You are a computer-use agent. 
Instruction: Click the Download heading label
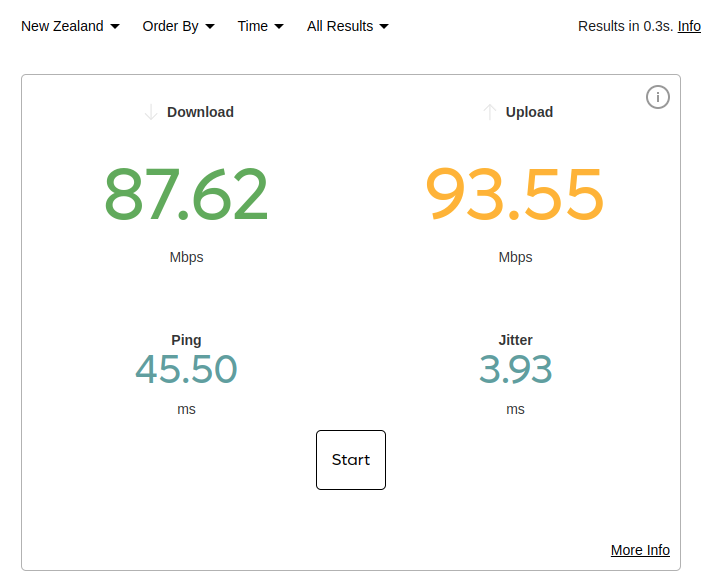(x=200, y=112)
